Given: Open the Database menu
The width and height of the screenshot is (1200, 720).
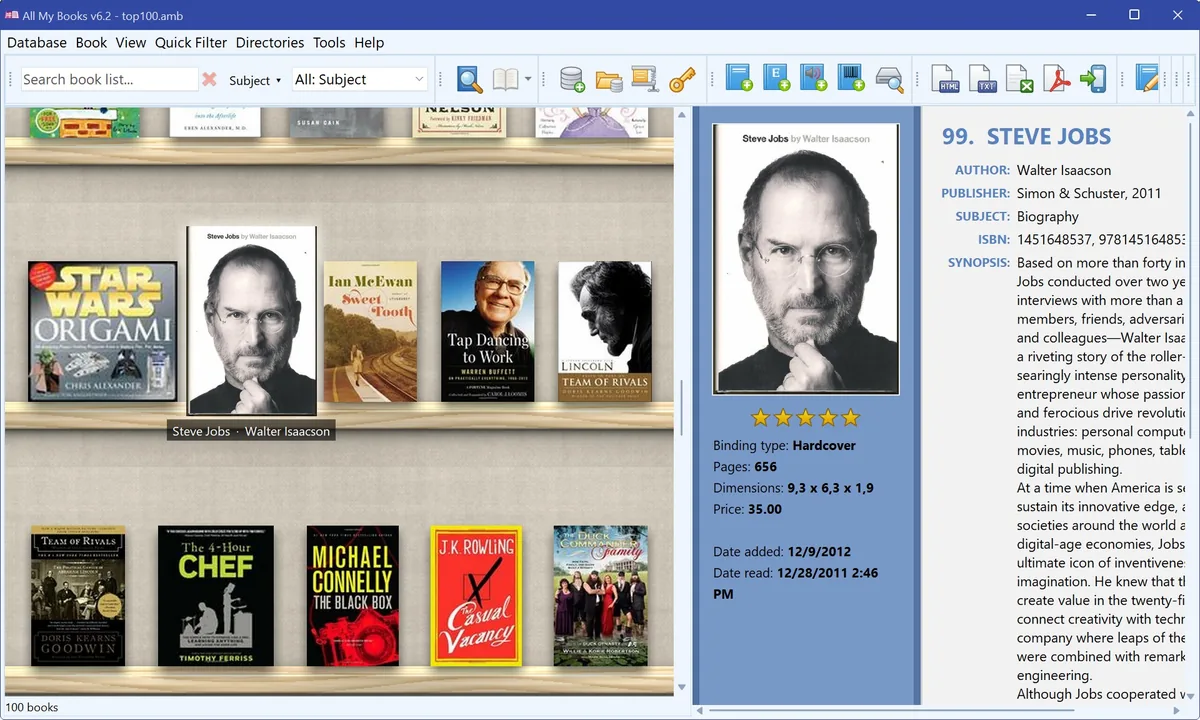Looking at the screenshot, I should click(37, 42).
